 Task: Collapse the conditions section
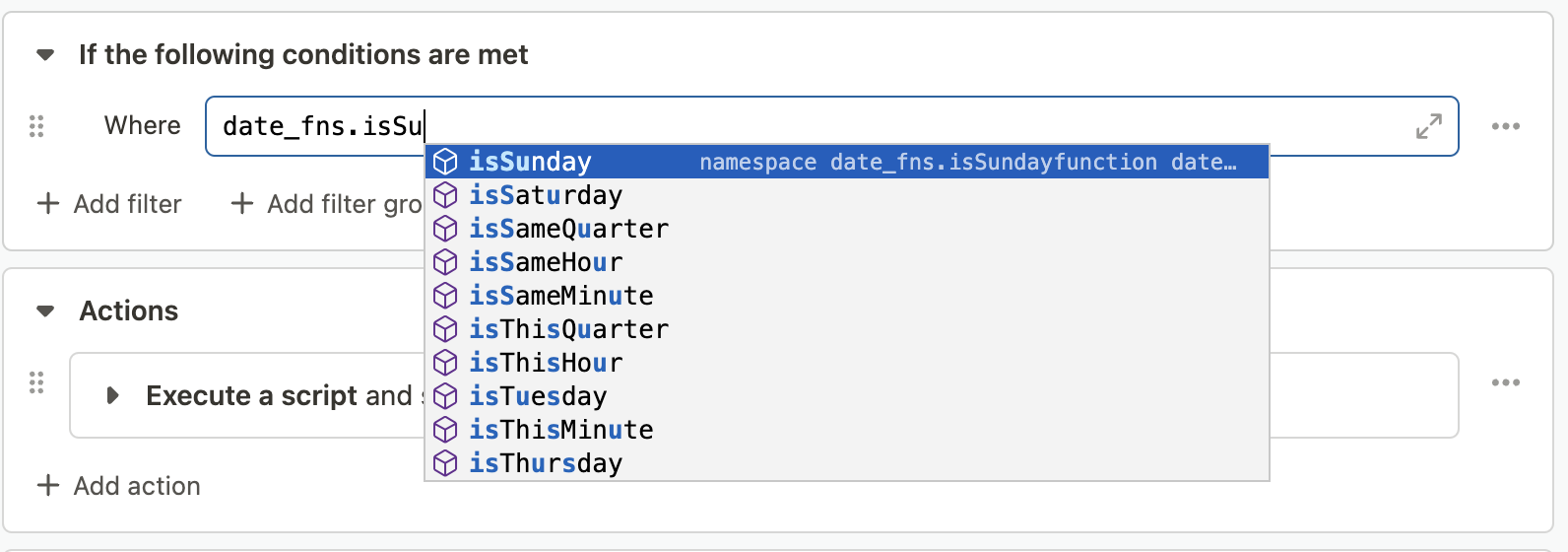[x=45, y=55]
